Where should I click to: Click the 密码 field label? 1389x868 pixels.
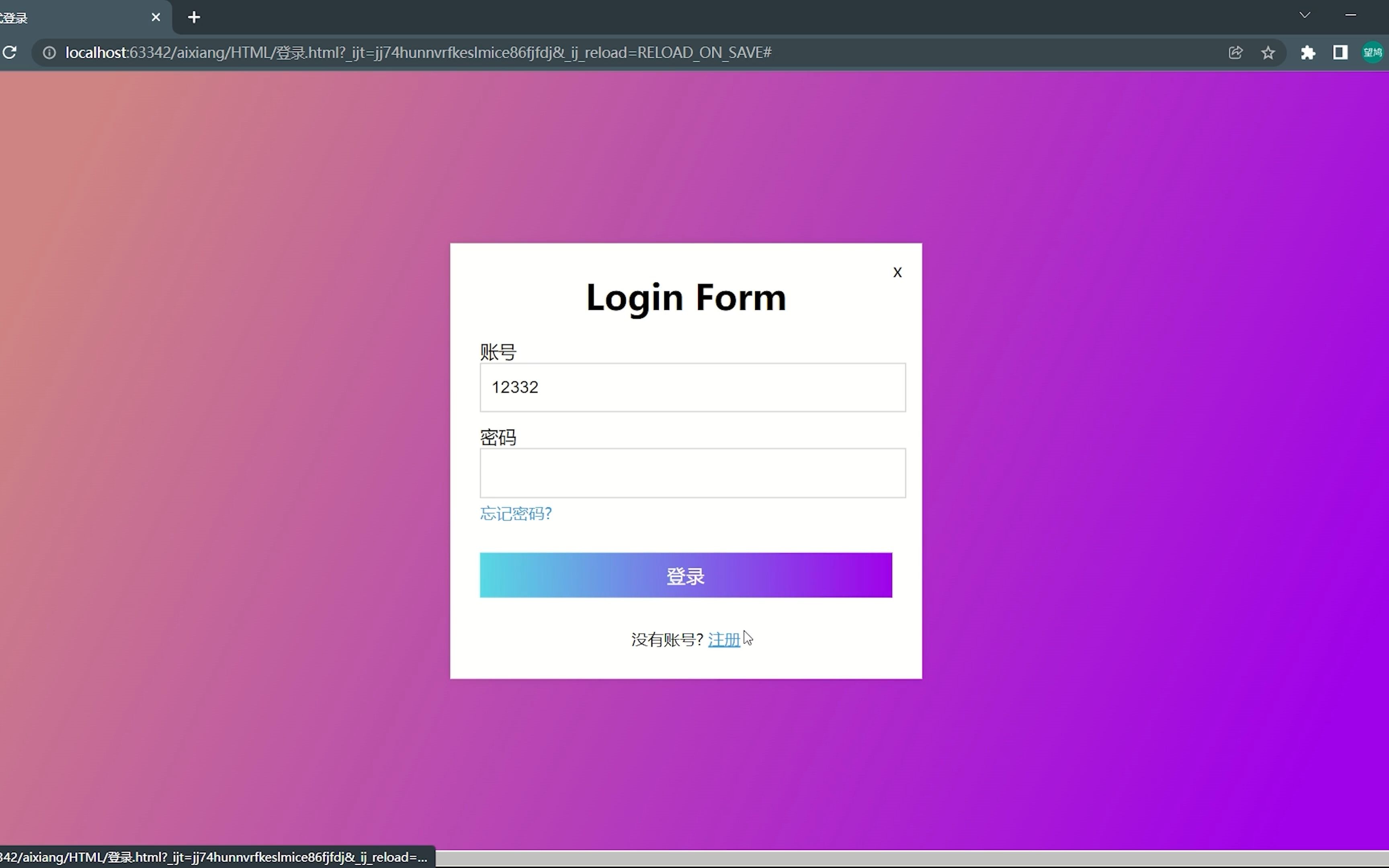click(498, 438)
